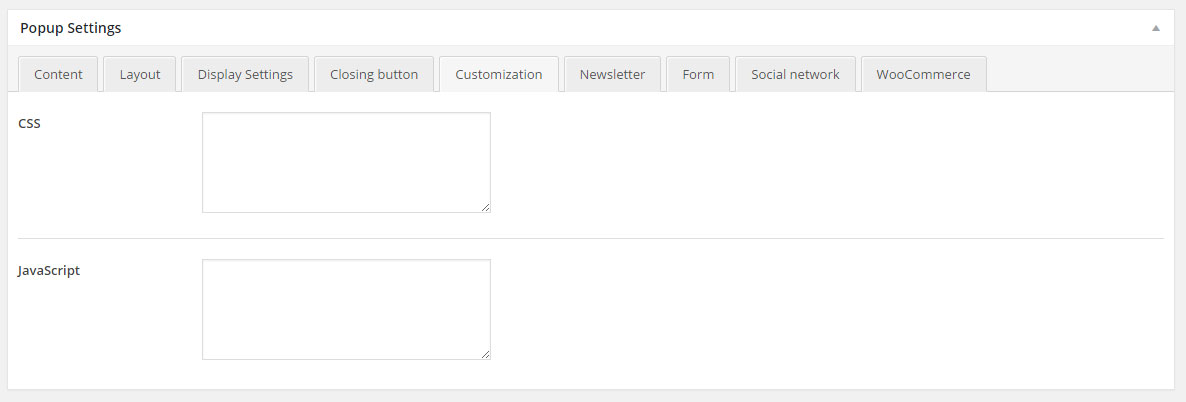Image resolution: width=1186 pixels, height=402 pixels.
Task: Click the JavaScript field label
Action: pyautogui.click(x=48, y=270)
